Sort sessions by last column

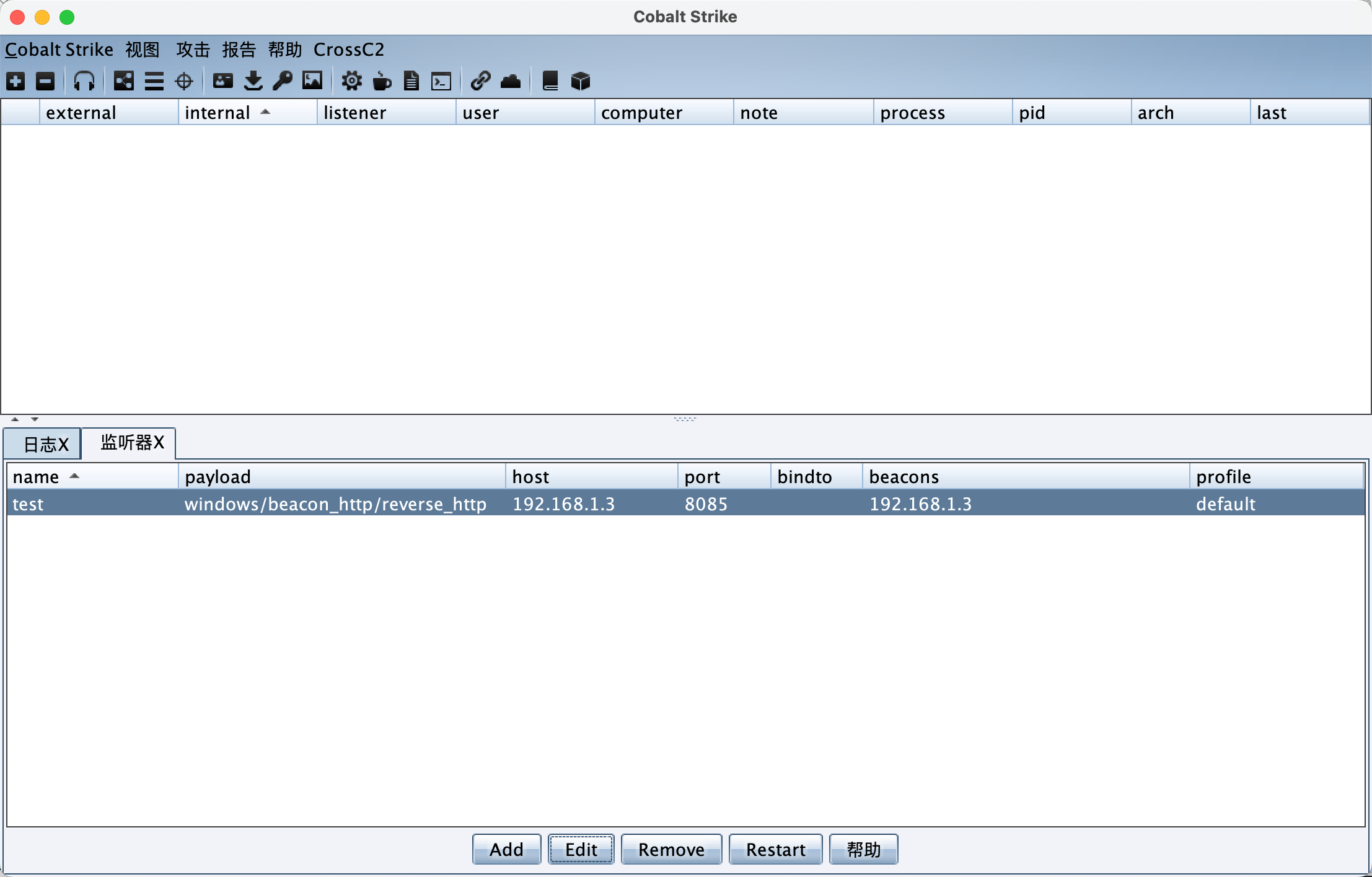[1310, 113]
